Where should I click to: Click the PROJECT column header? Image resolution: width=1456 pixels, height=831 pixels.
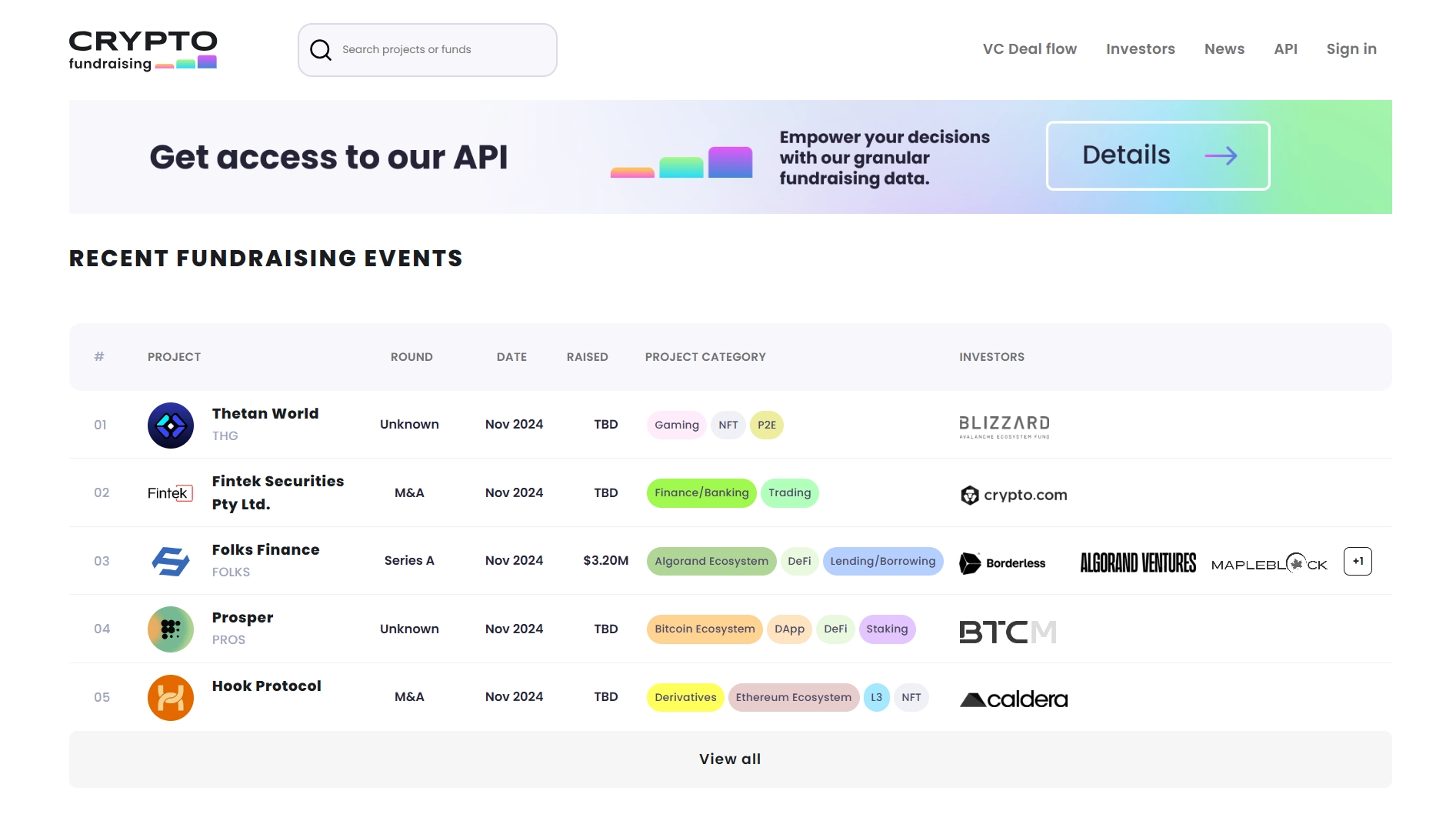coord(174,357)
